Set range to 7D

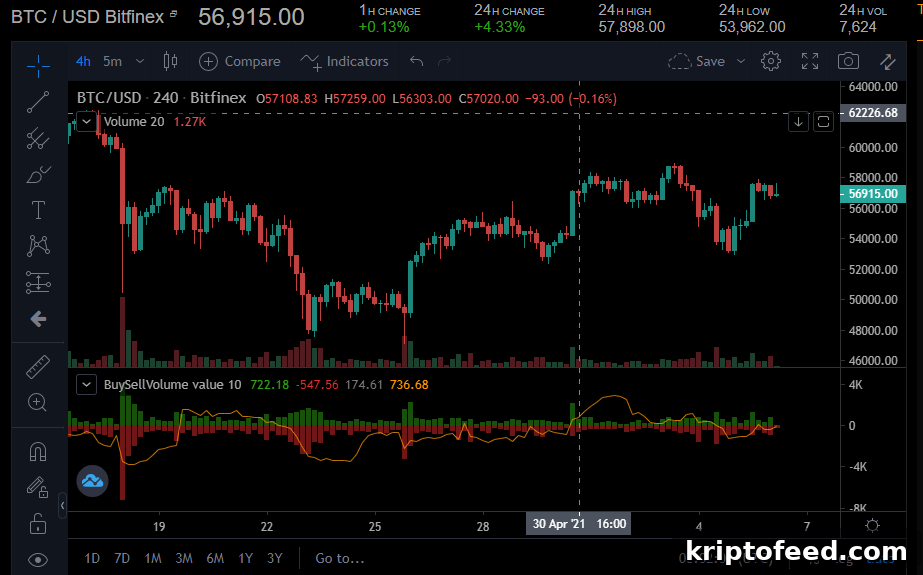pos(122,558)
